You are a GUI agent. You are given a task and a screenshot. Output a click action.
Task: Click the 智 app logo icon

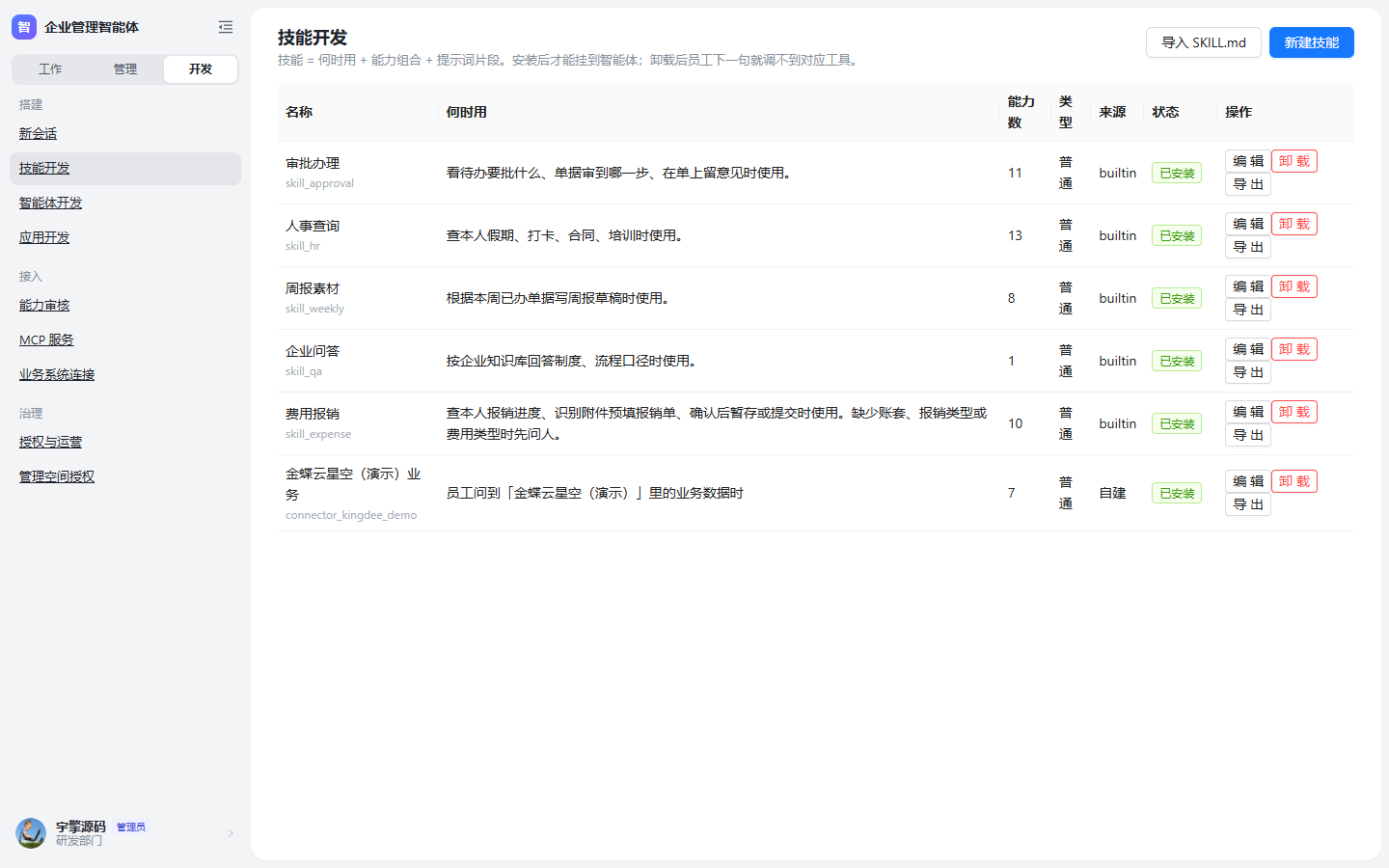pyautogui.click(x=24, y=27)
